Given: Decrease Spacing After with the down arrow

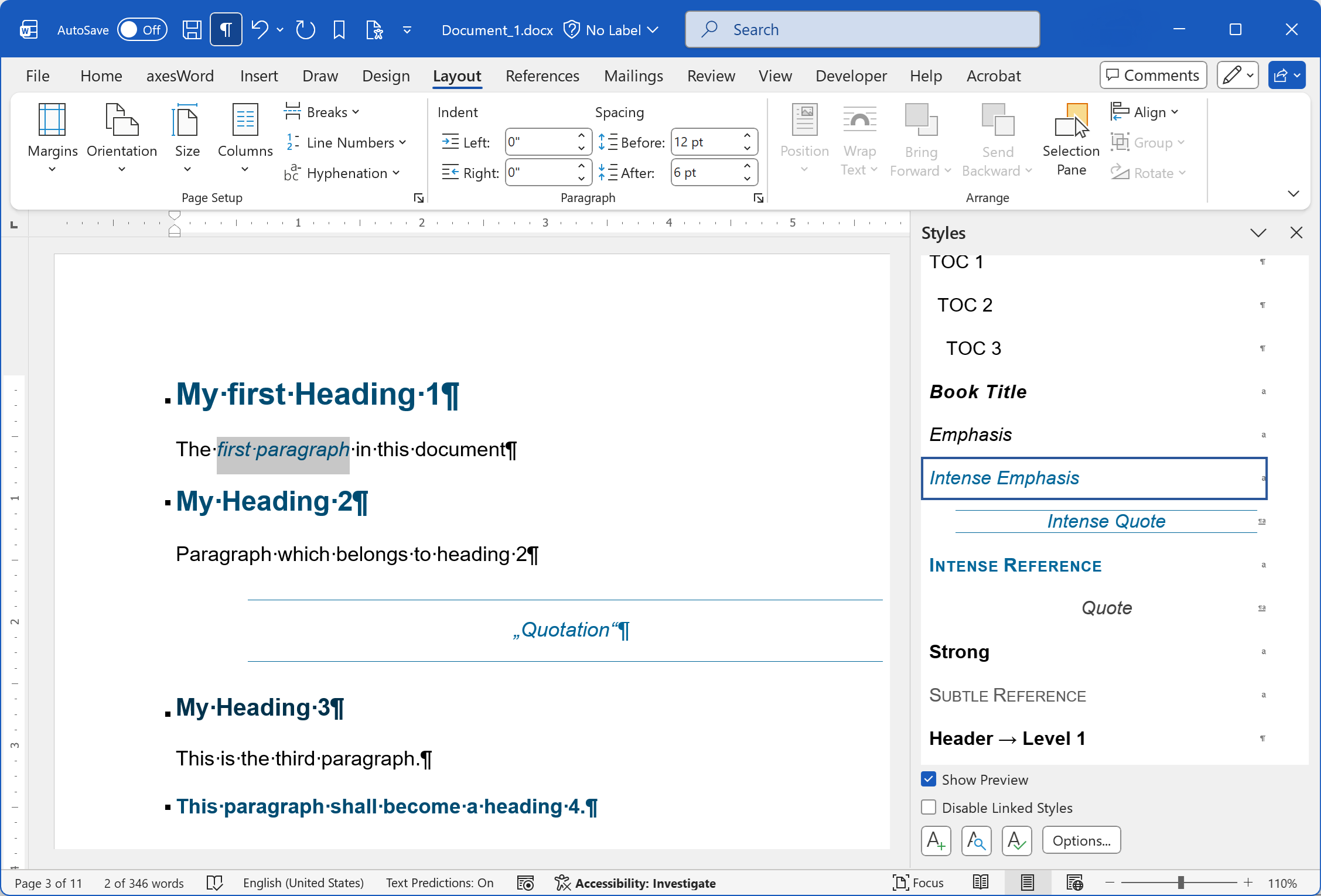Looking at the screenshot, I should [747, 179].
